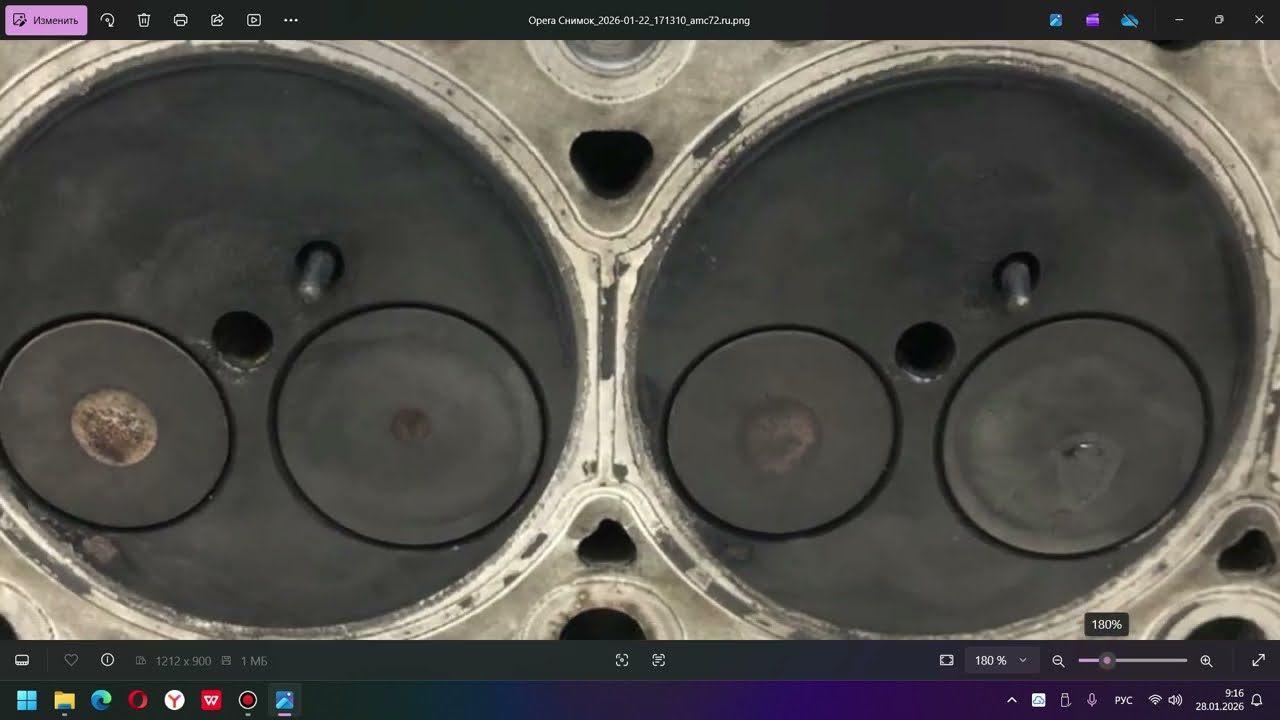Open notifications with the bell icon
1280x720 pixels.
pyautogui.click(x=1257, y=700)
